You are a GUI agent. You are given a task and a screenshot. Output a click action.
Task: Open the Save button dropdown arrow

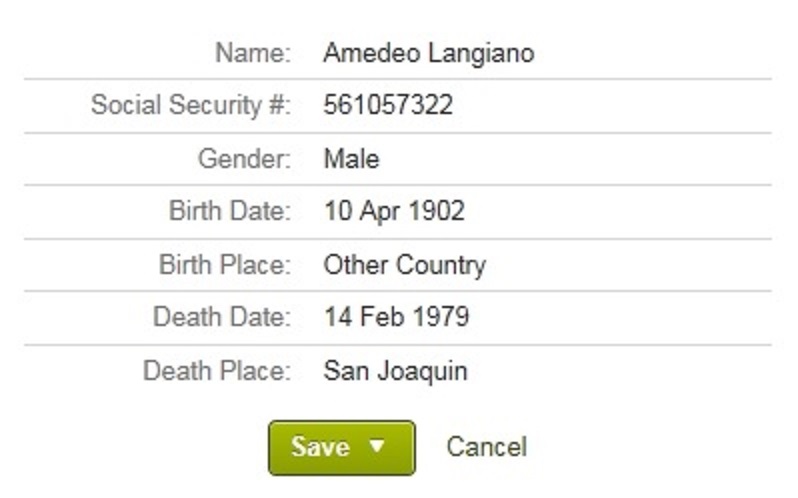point(377,447)
